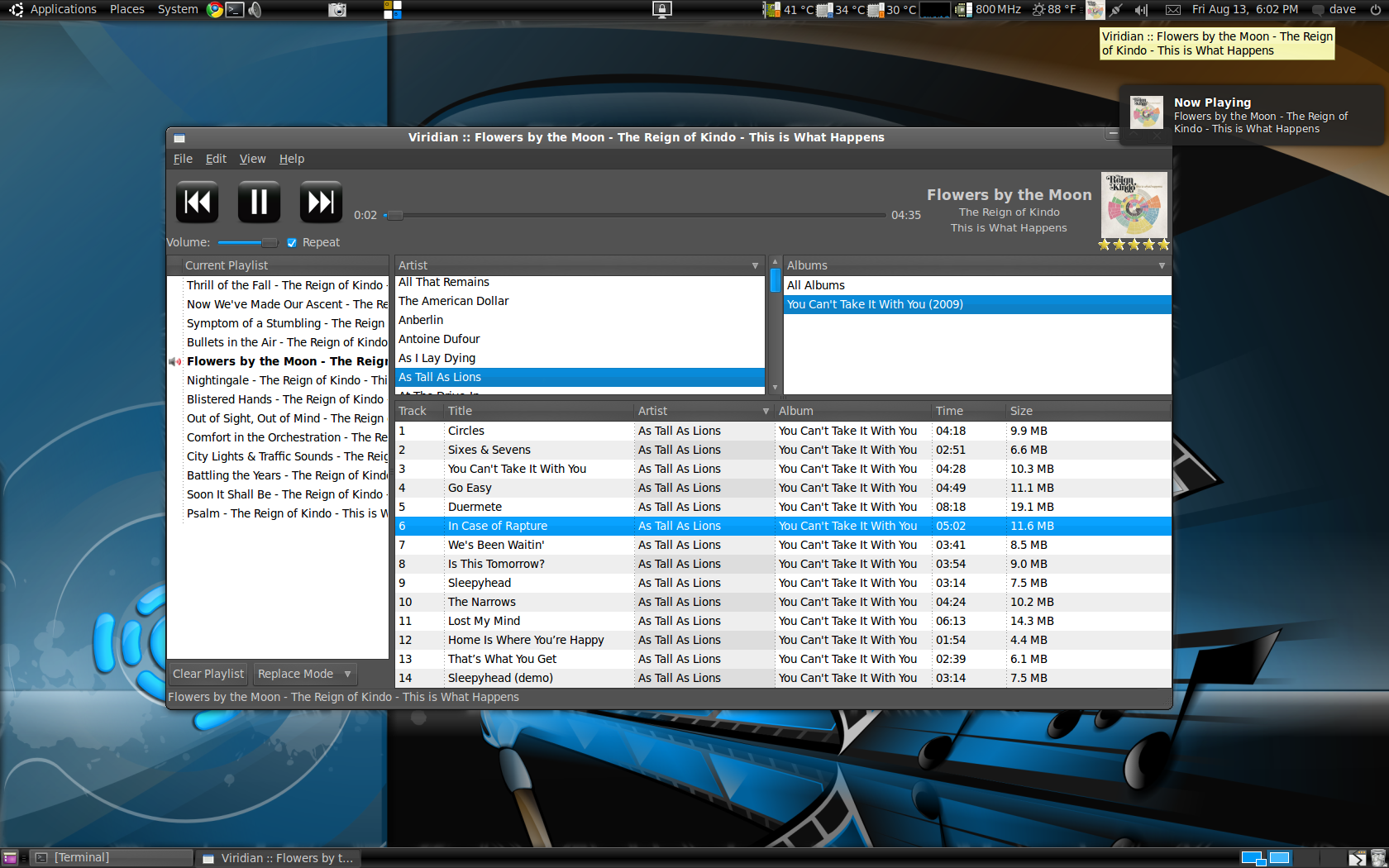Click the song progress seek bar
This screenshot has width=1389, height=868.
pos(634,215)
